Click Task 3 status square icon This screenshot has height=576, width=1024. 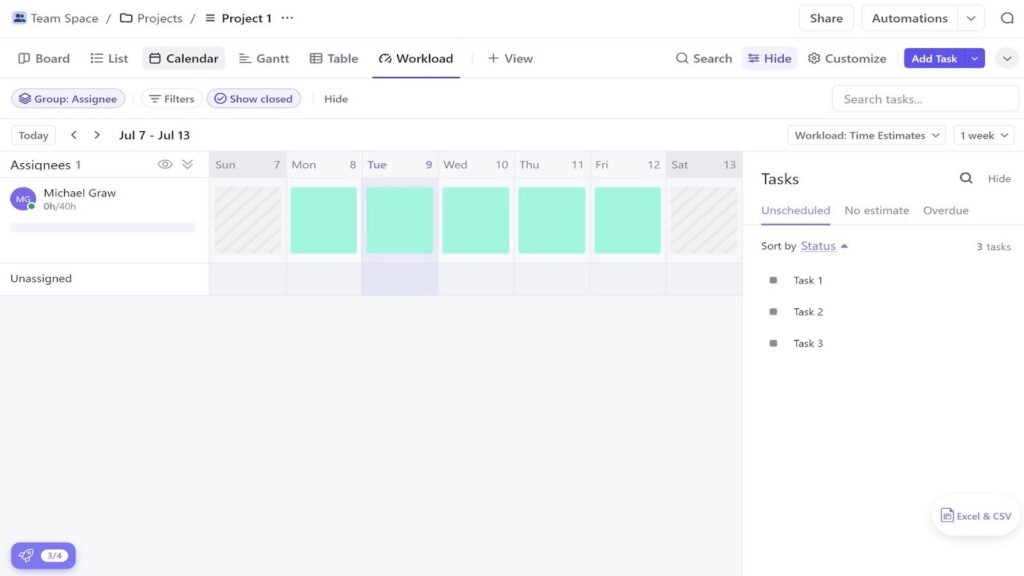[773, 343]
